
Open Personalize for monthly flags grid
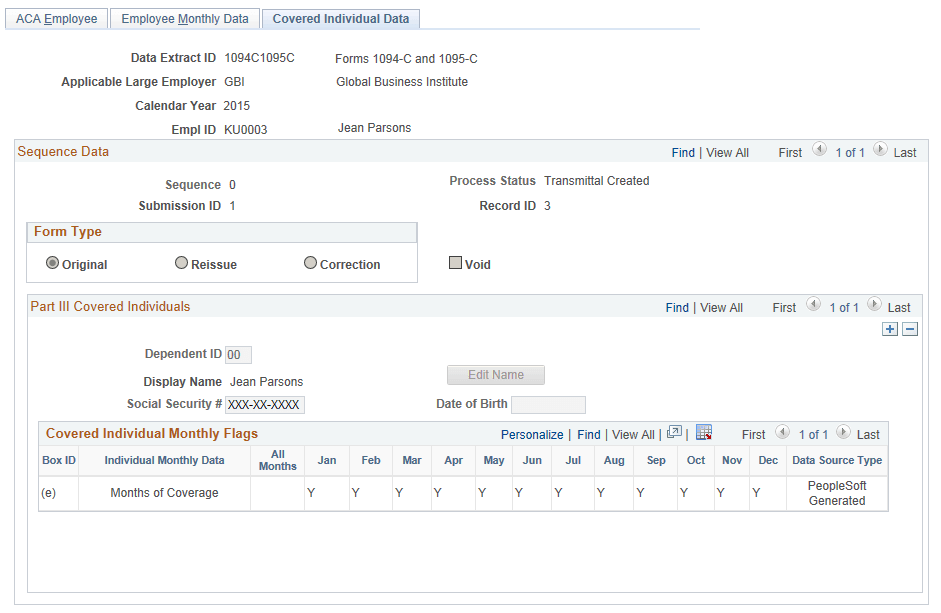point(532,434)
